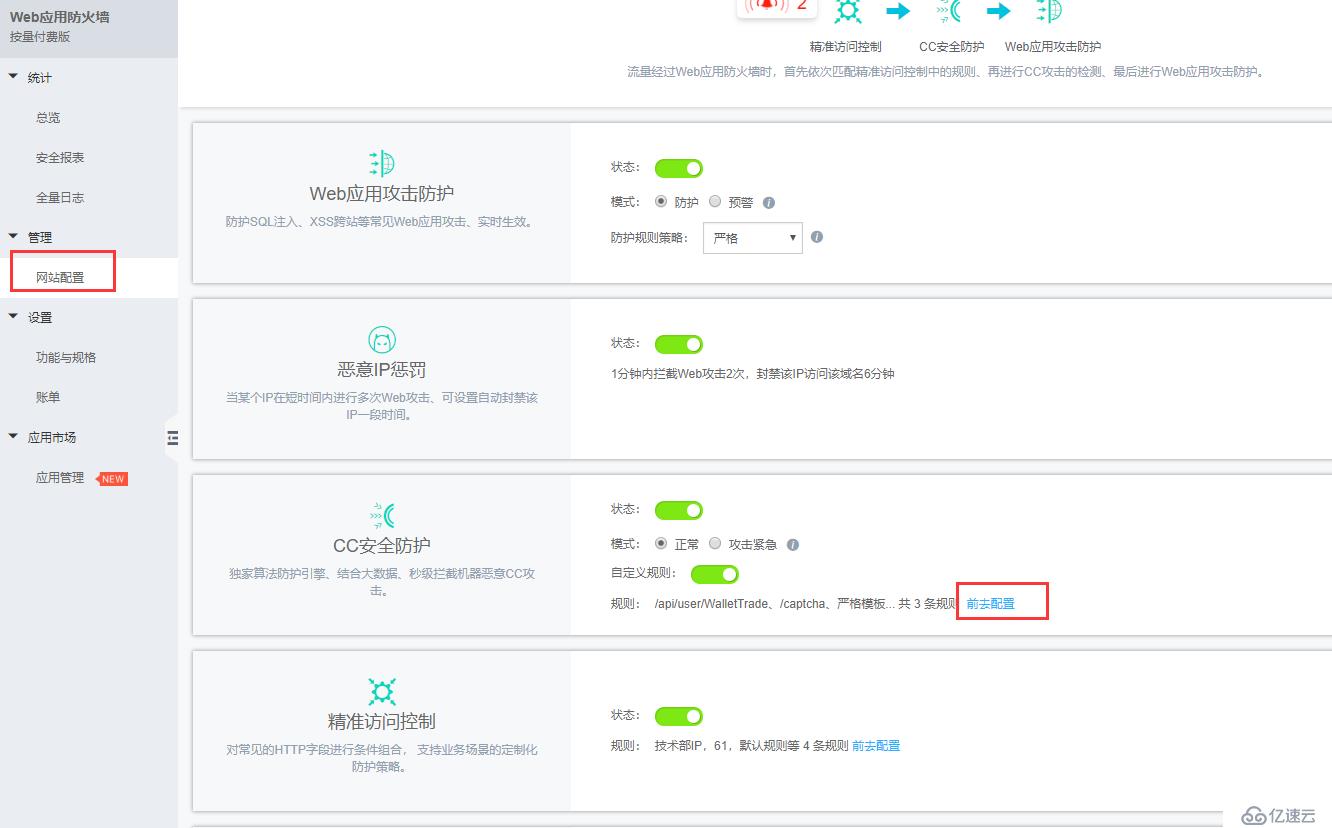Click the 技术部IP rules summary text
1332x828 pixels.
tap(751, 746)
